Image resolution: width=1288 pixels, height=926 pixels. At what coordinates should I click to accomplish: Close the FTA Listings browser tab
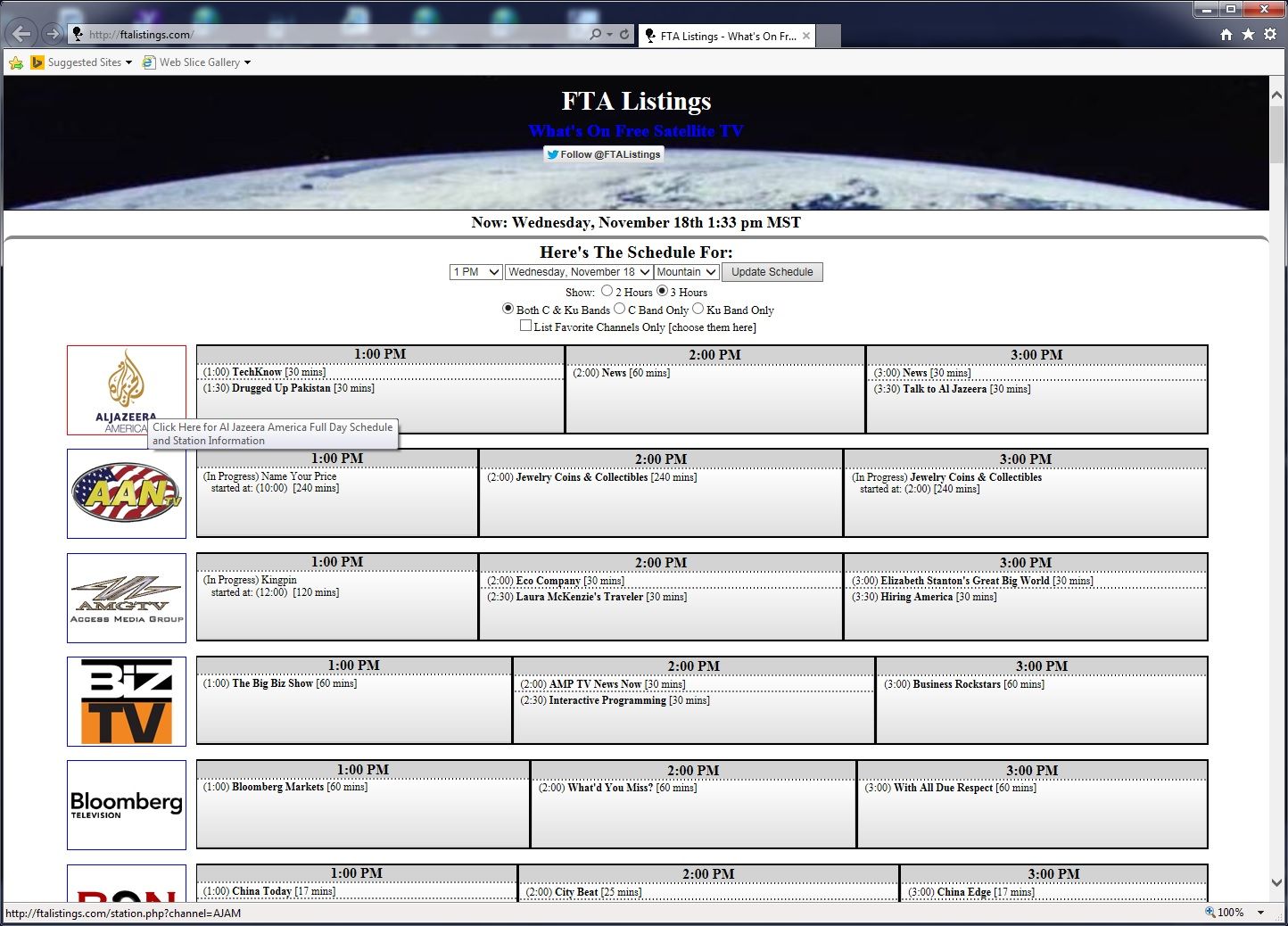tap(806, 36)
